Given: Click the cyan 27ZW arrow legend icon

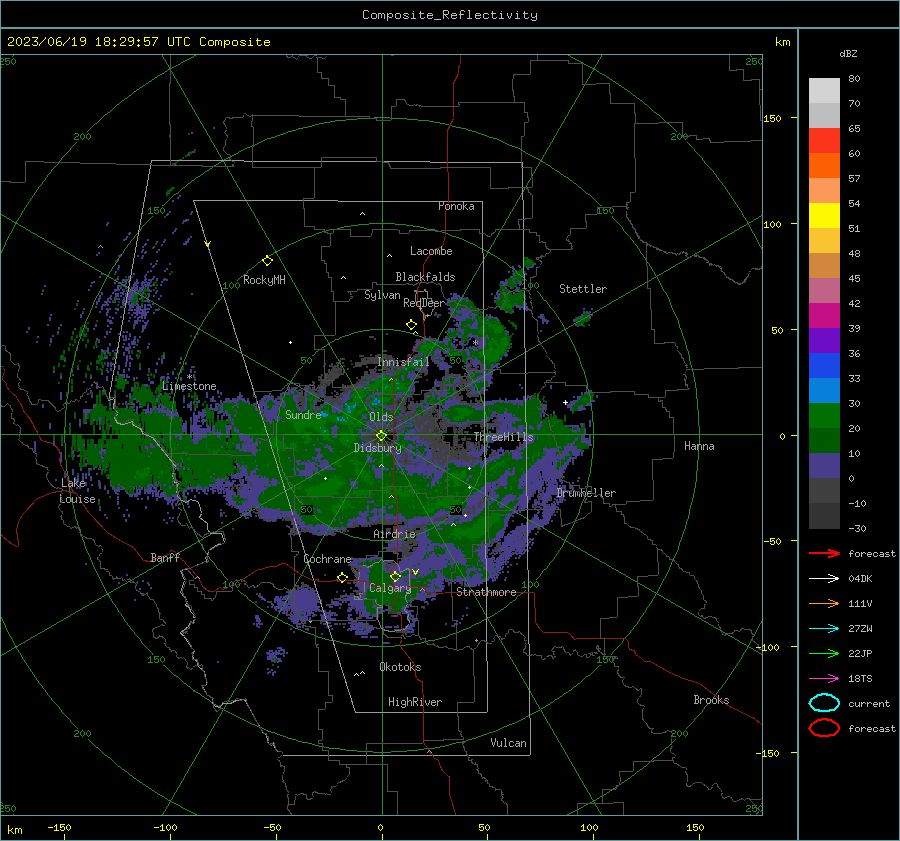Looking at the screenshot, I should pyautogui.click(x=824, y=629).
